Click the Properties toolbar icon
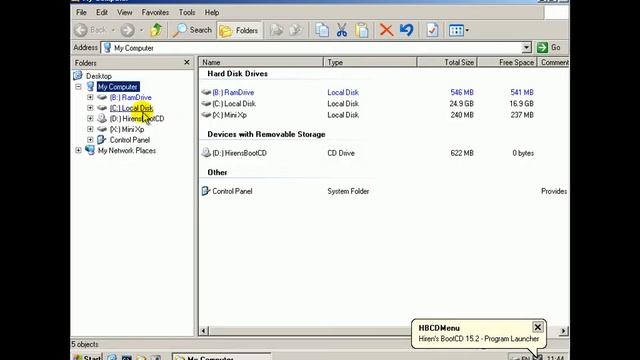The width and height of the screenshot is (640, 360). tap(432, 30)
